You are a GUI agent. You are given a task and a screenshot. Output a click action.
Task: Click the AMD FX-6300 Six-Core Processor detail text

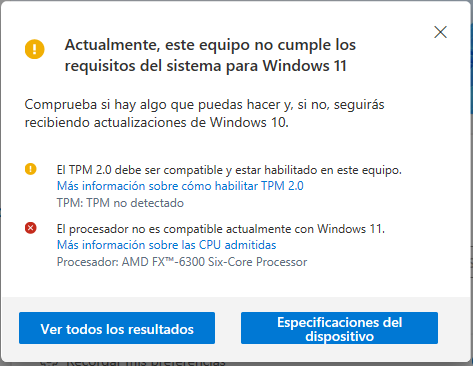coord(182,262)
